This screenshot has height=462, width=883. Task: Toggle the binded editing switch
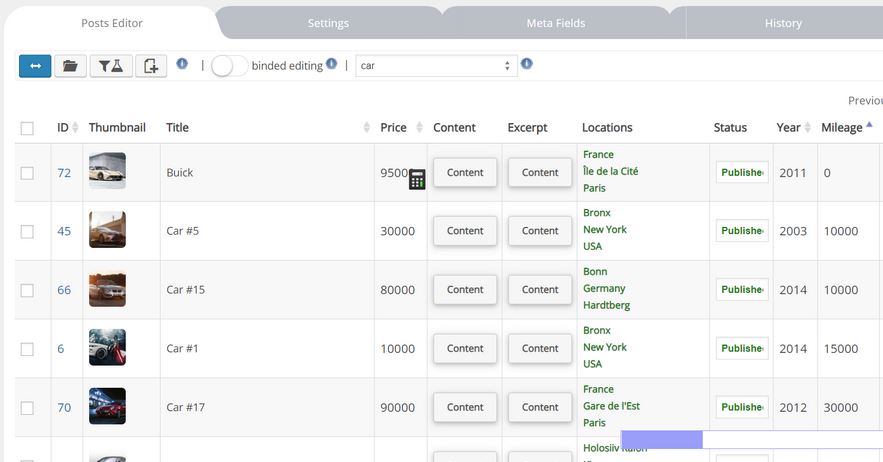point(229,66)
